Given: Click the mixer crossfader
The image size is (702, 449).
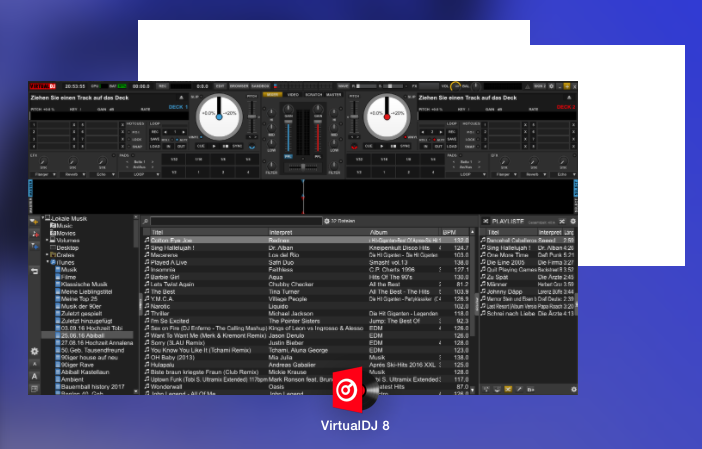Looking at the screenshot, I should 303,167.
